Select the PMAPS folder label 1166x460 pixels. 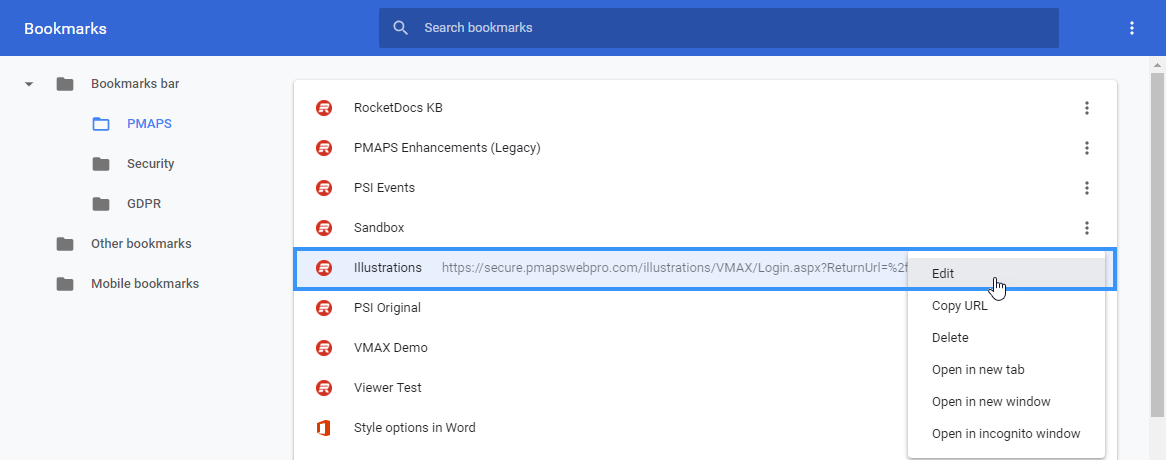pyautogui.click(x=149, y=124)
